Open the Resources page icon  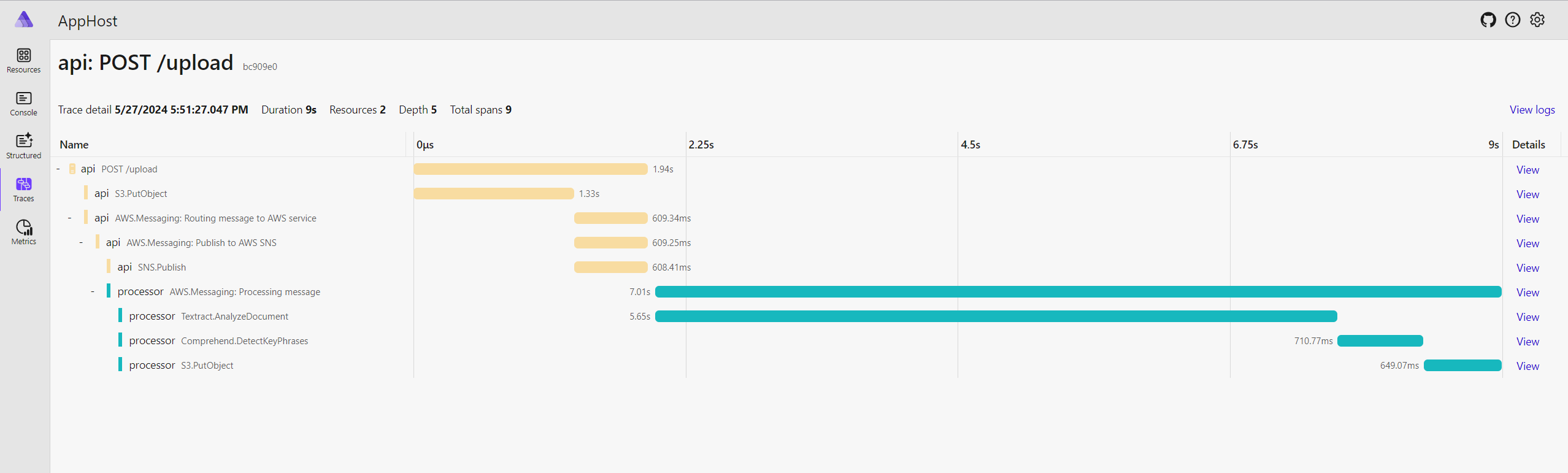coord(23,61)
